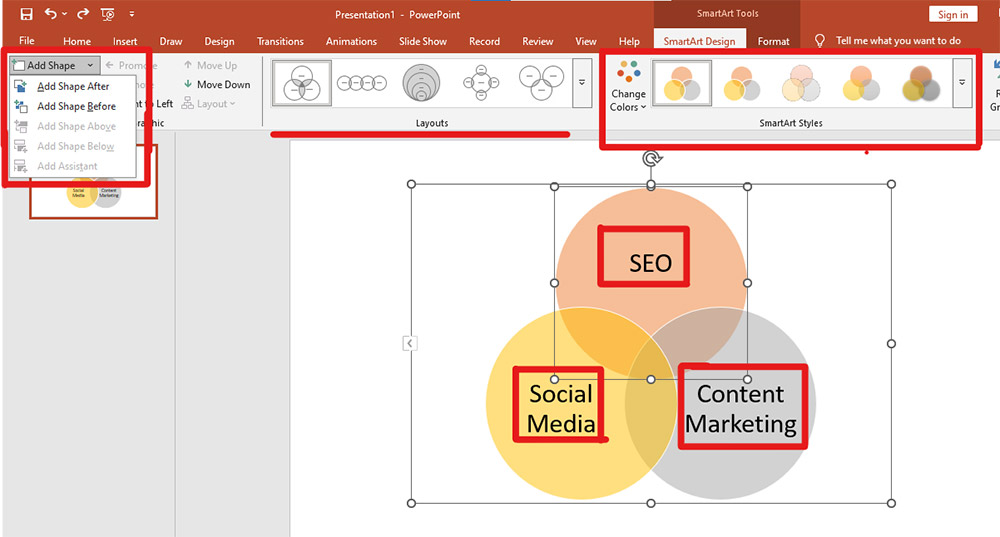Click the right-middle SmartArt frame handle

[x=892, y=344]
